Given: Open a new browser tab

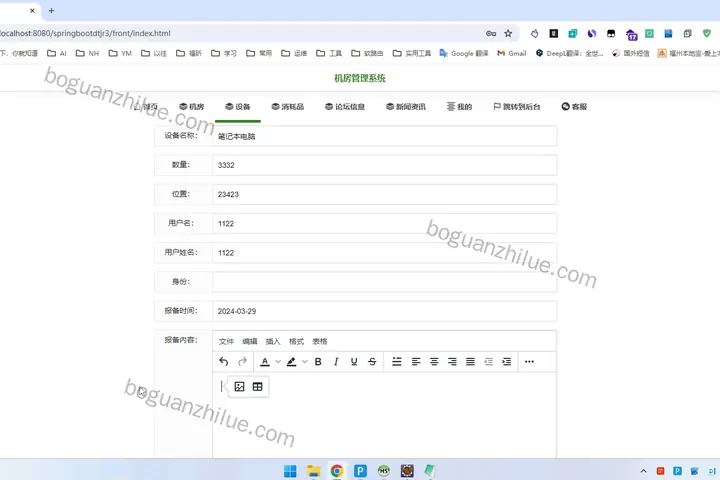Looking at the screenshot, I should tap(51, 11).
